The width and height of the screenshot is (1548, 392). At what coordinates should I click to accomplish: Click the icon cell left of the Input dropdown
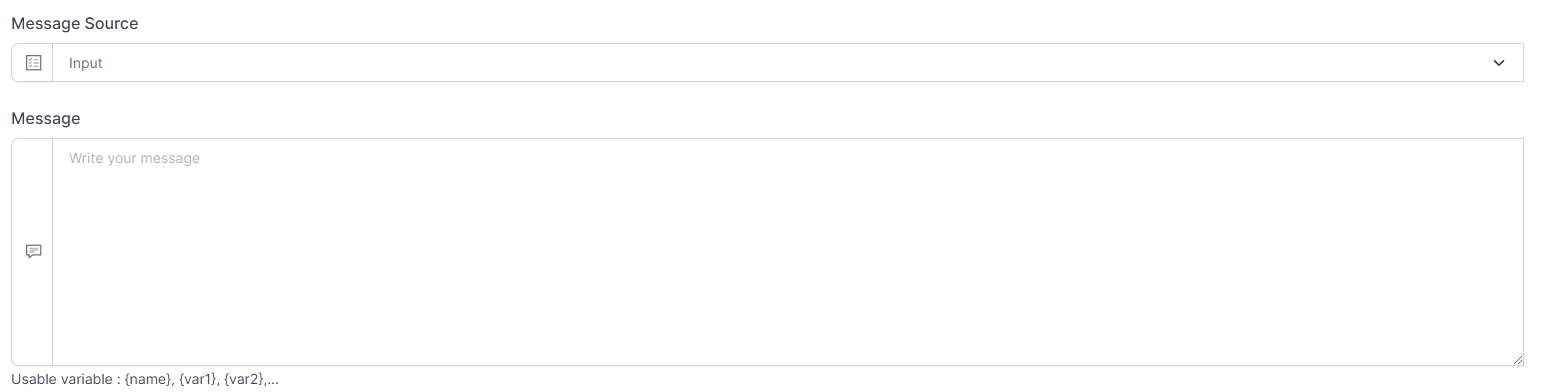[x=32, y=63]
